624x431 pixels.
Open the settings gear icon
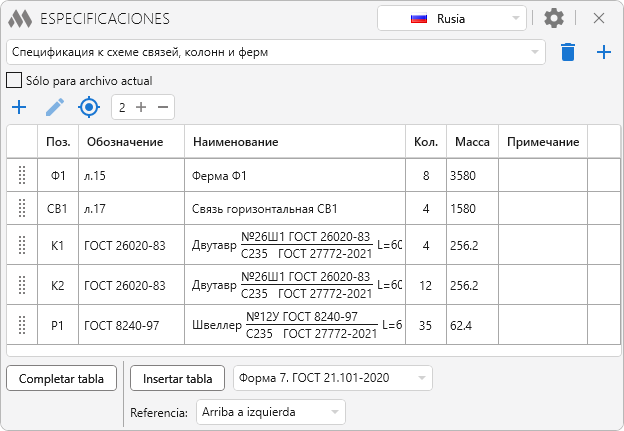(553, 18)
